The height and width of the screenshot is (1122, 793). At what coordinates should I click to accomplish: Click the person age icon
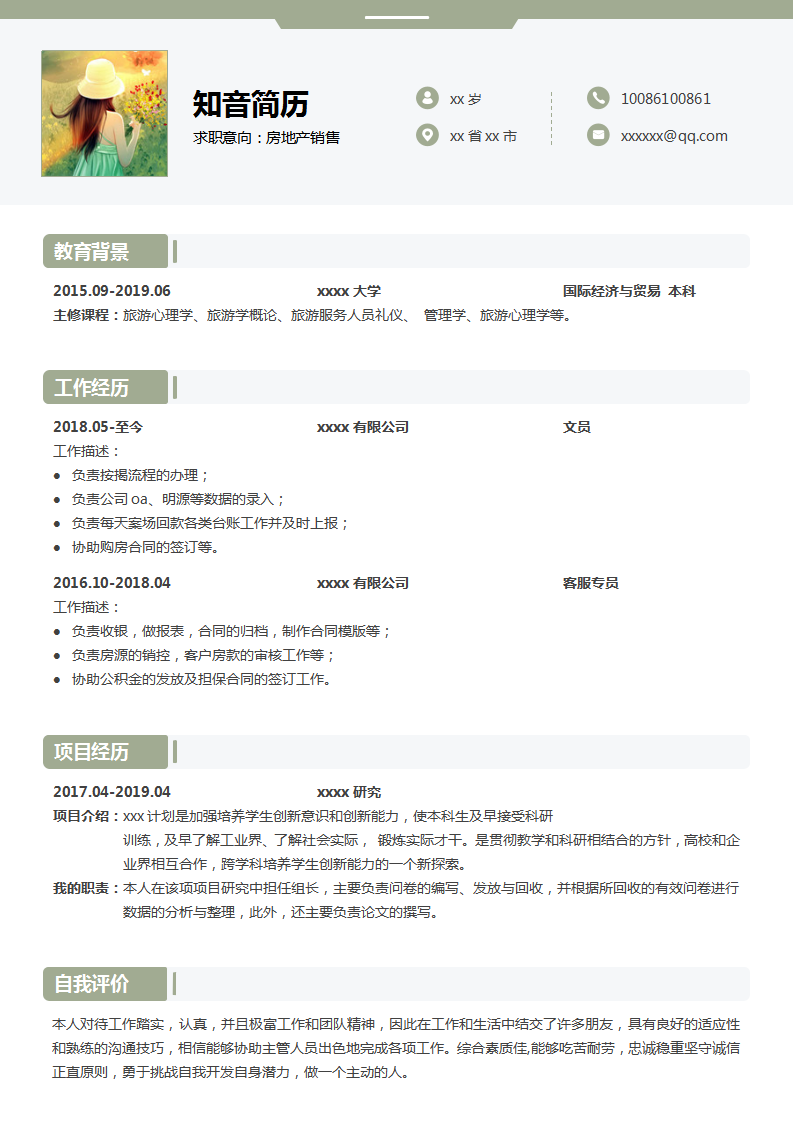(427, 98)
